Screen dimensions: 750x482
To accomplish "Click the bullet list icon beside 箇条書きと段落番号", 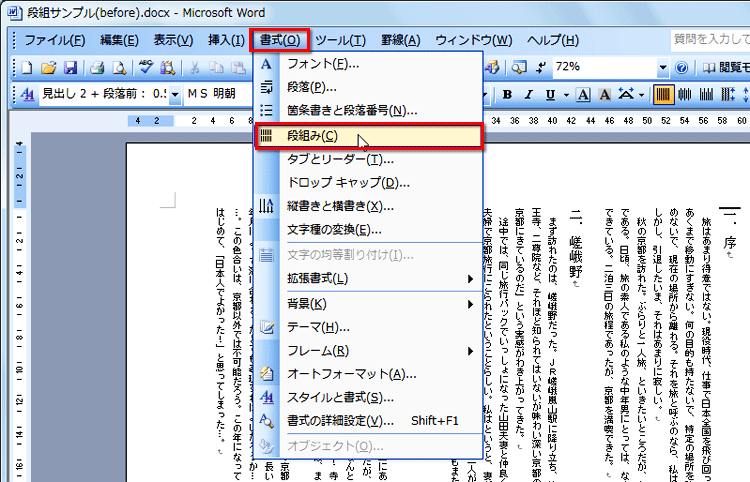I will 266,111.
